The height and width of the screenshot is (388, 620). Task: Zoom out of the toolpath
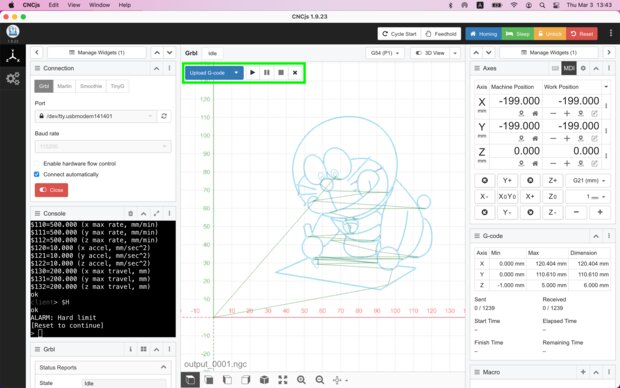320,380
